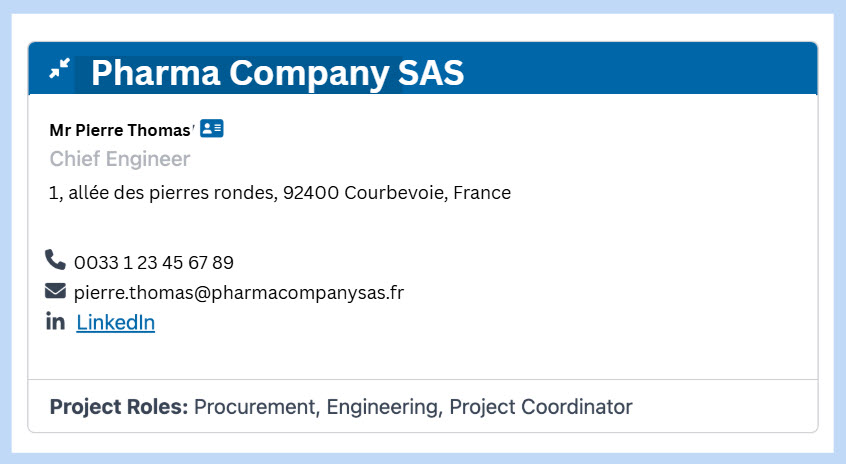Click the Project Coordinator role

(540, 407)
